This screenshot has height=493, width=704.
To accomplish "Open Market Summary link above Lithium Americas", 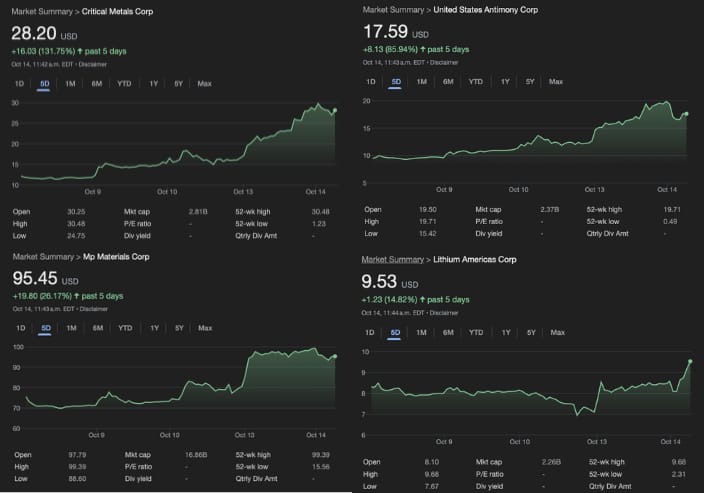I will pyautogui.click(x=392, y=260).
